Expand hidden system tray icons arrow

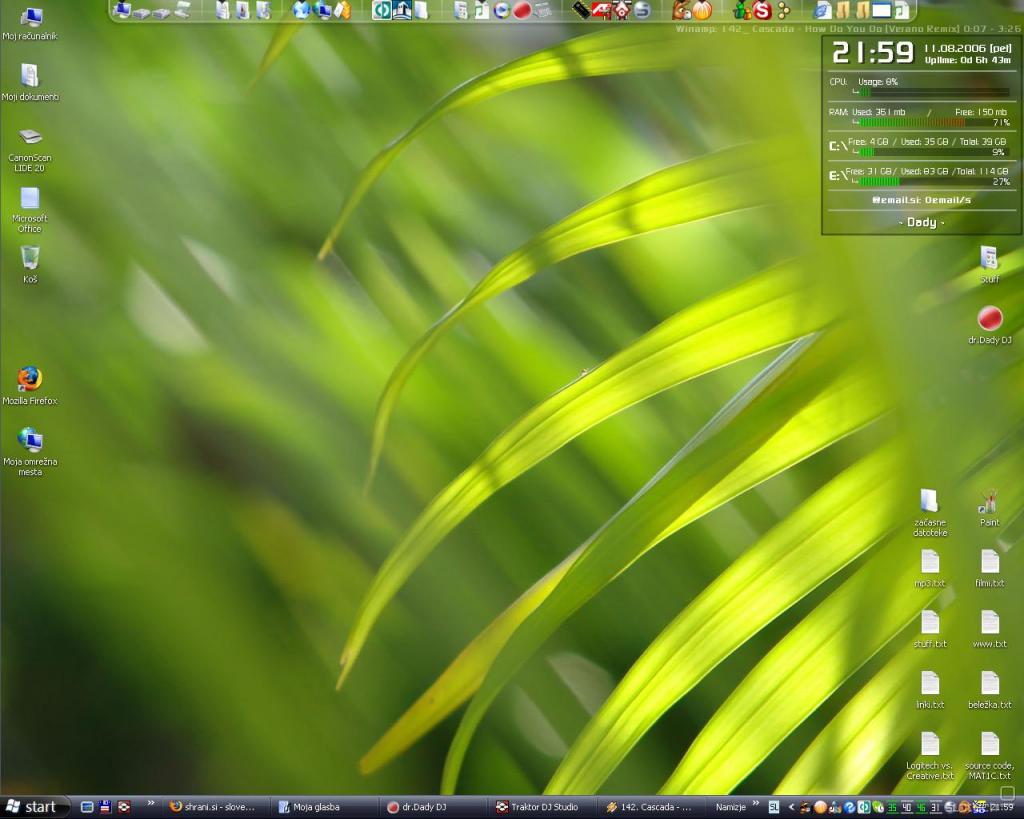[x=792, y=807]
